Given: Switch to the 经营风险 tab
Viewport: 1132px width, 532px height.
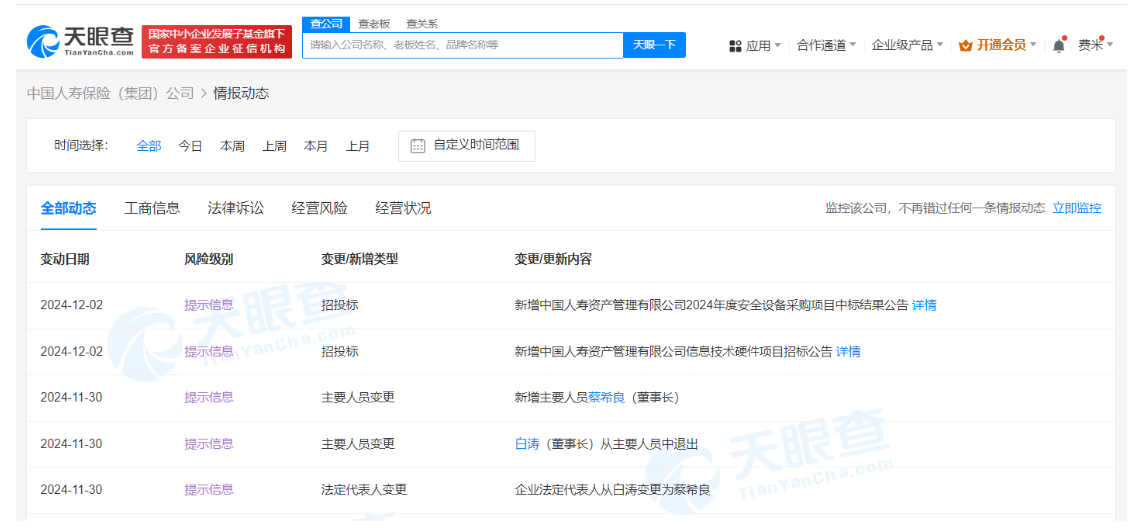Looking at the screenshot, I should tap(320, 209).
